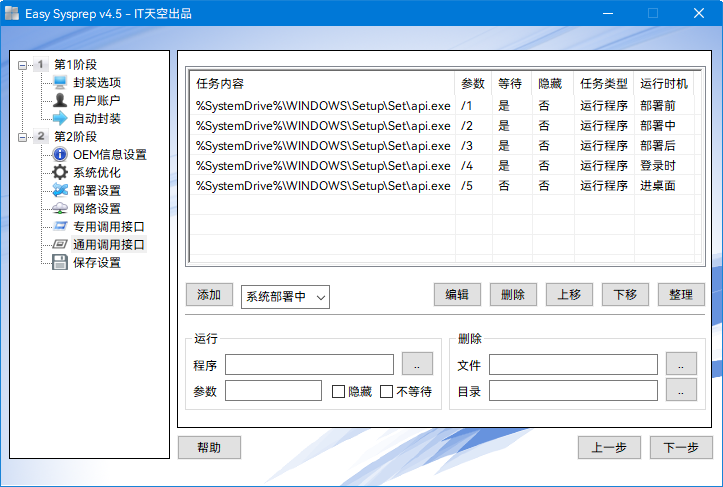Image resolution: width=723 pixels, height=487 pixels.
Task: Select 封装选项 in the tree
Action: click(97, 83)
